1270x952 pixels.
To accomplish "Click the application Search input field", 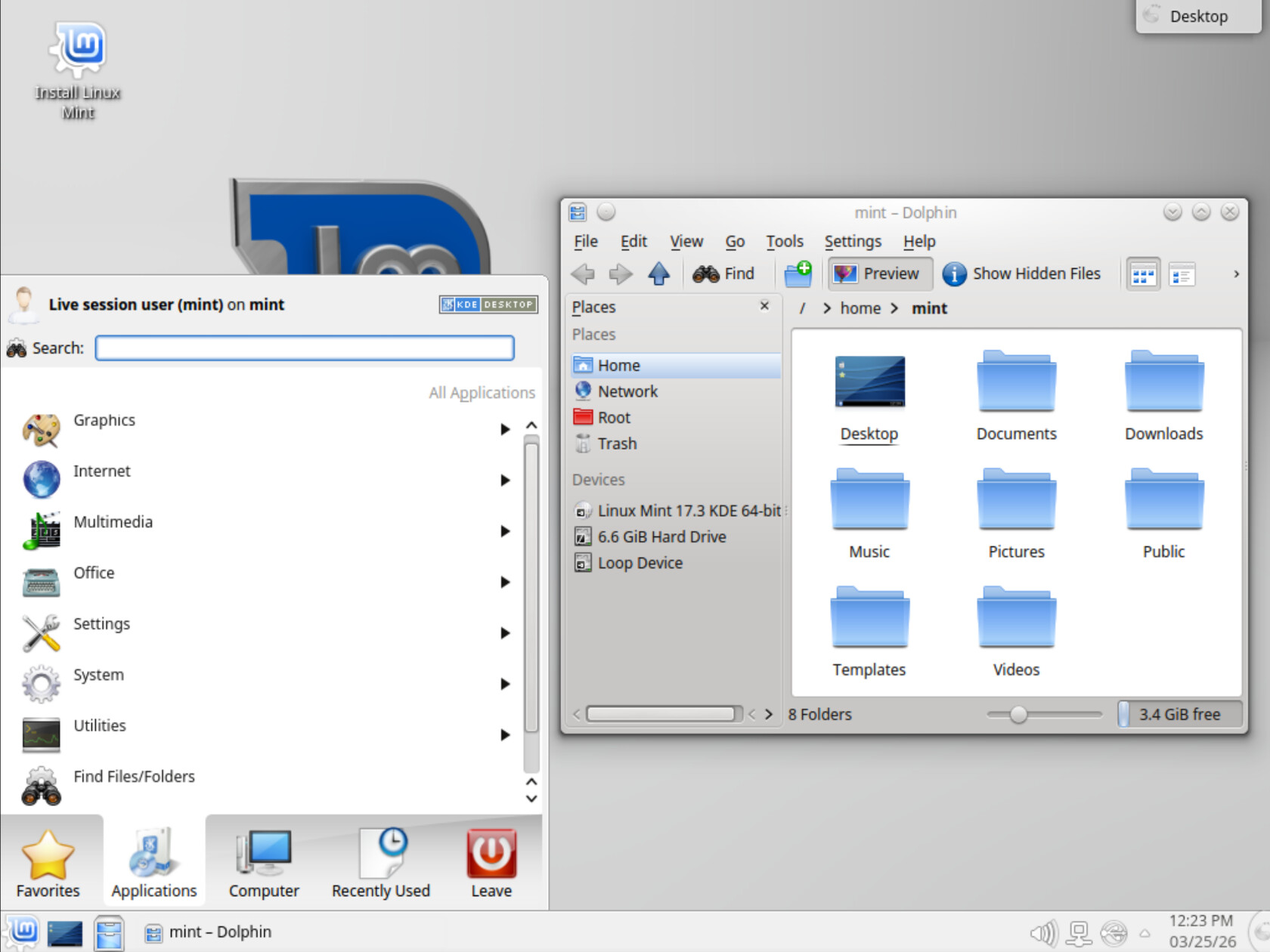I will tap(305, 348).
